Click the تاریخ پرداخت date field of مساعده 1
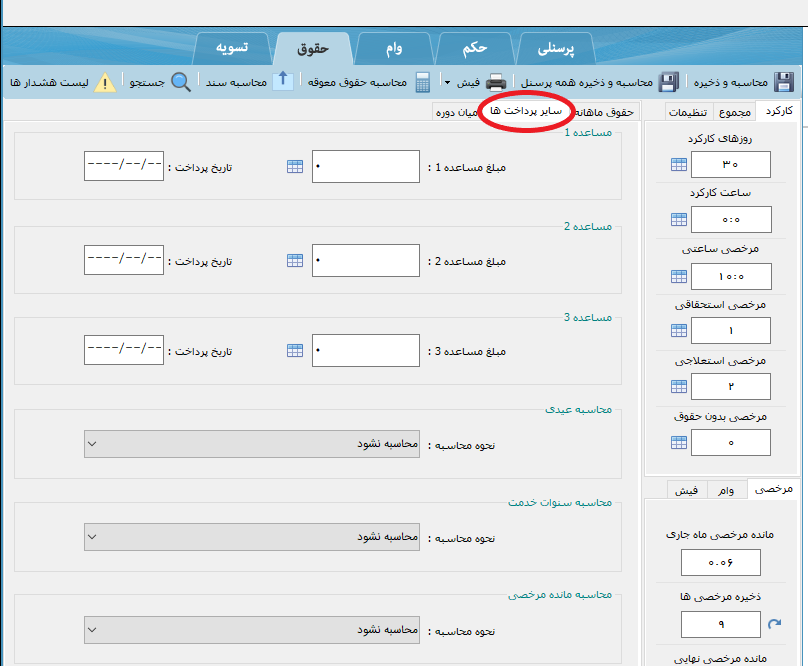 pos(124,167)
